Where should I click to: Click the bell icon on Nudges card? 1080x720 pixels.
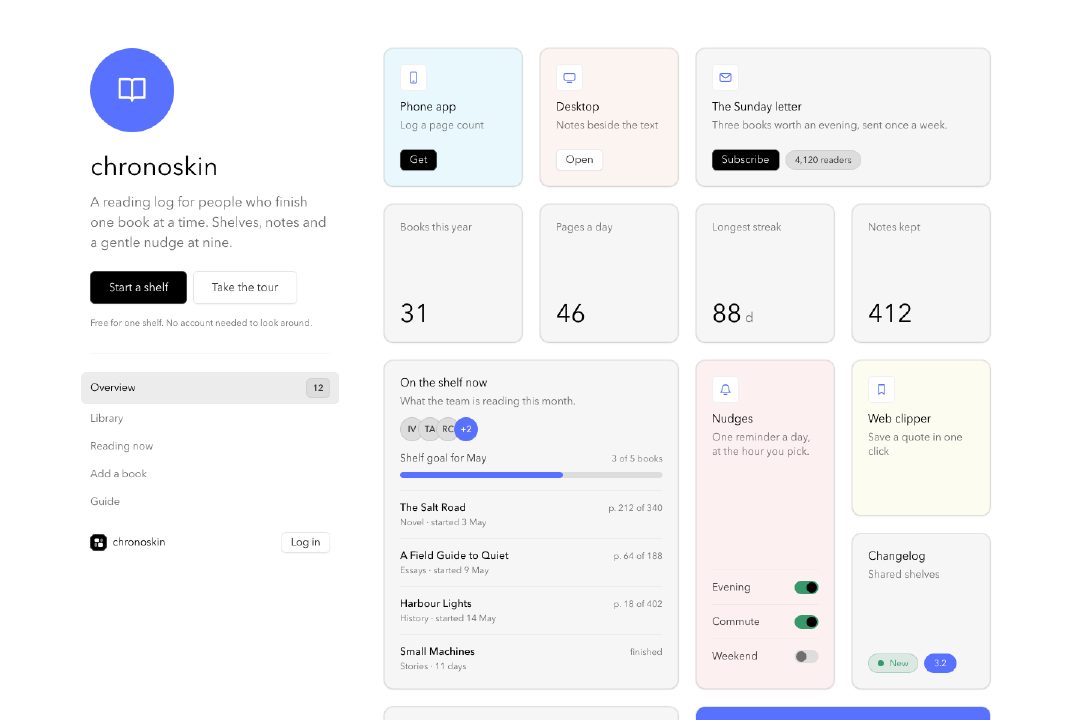point(725,390)
